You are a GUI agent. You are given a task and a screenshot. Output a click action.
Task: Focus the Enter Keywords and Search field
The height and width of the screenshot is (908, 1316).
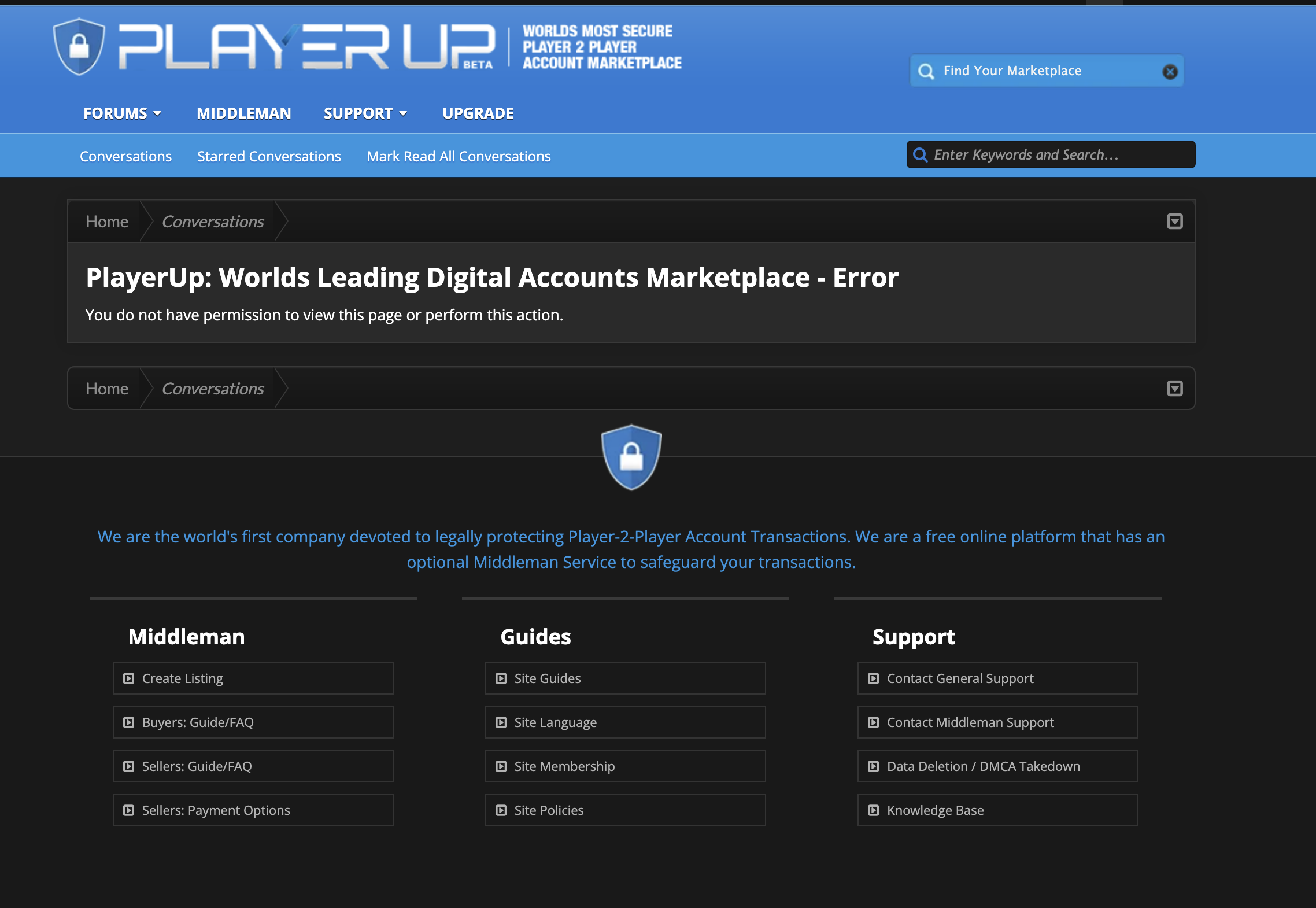point(1051,155)
